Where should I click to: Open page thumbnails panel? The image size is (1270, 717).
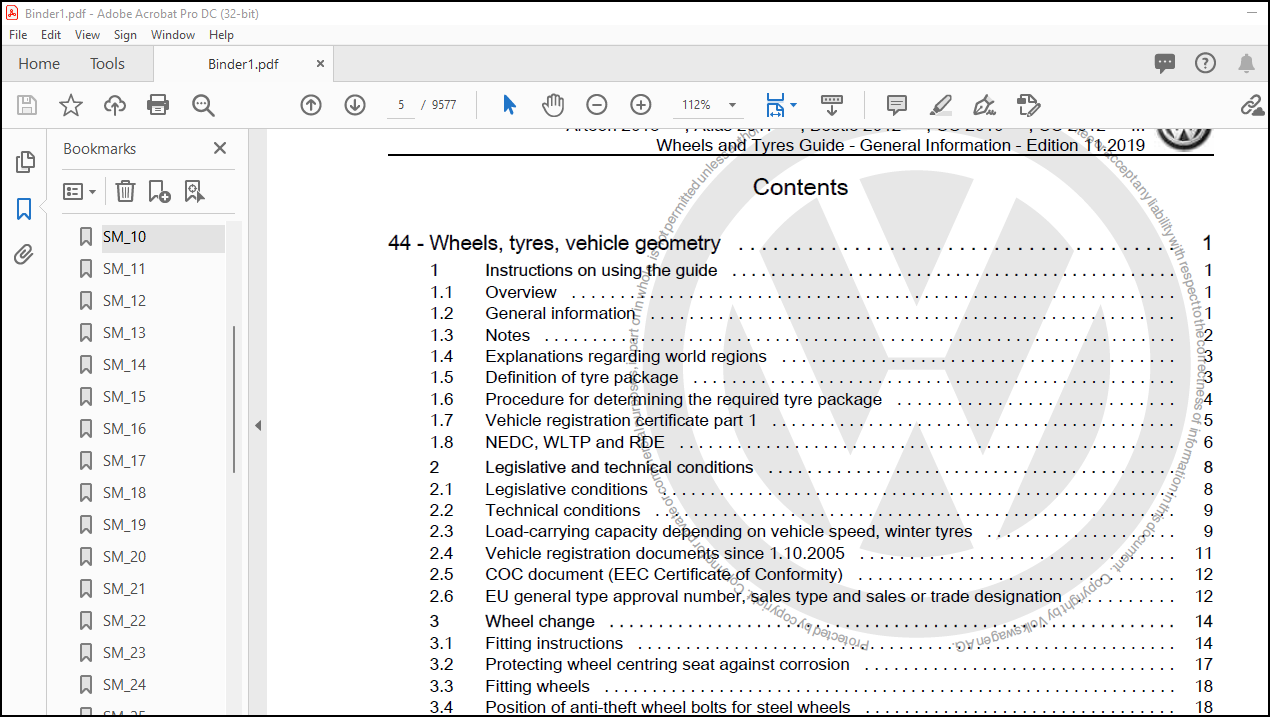coord(25,161)
